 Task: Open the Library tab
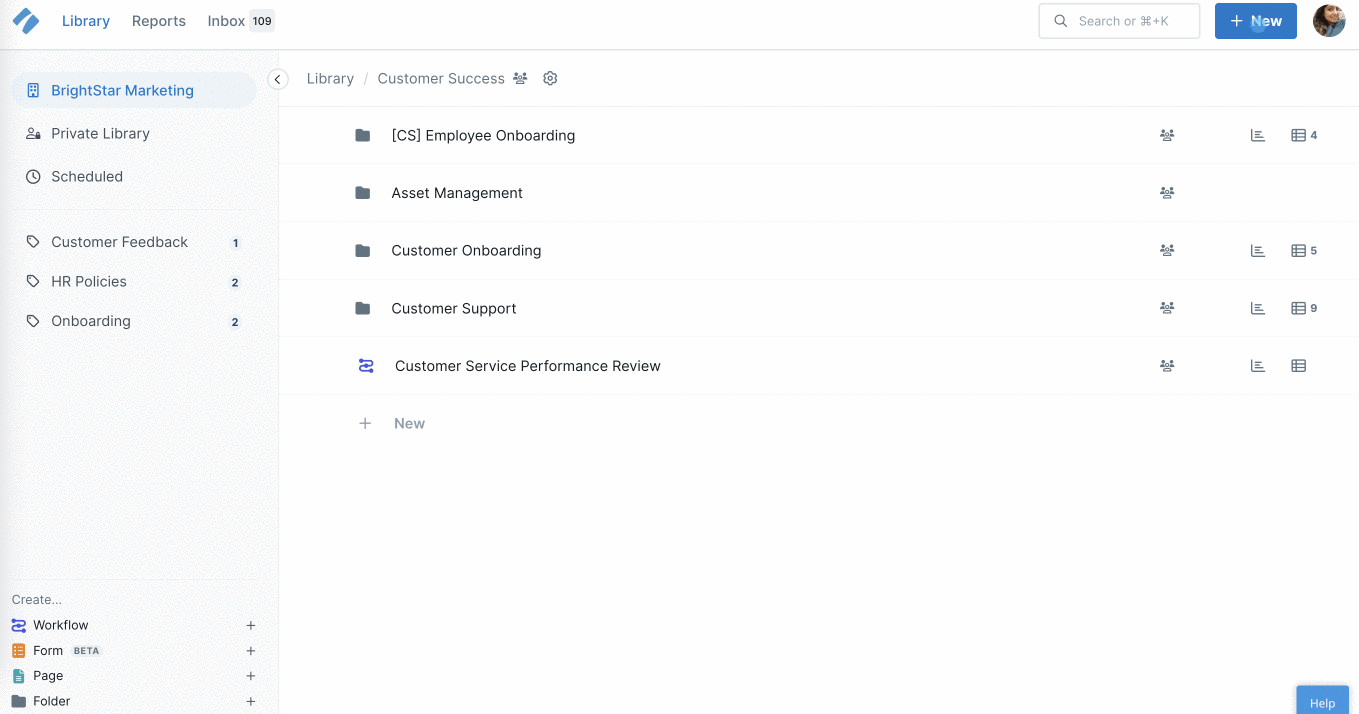(86, 21)
